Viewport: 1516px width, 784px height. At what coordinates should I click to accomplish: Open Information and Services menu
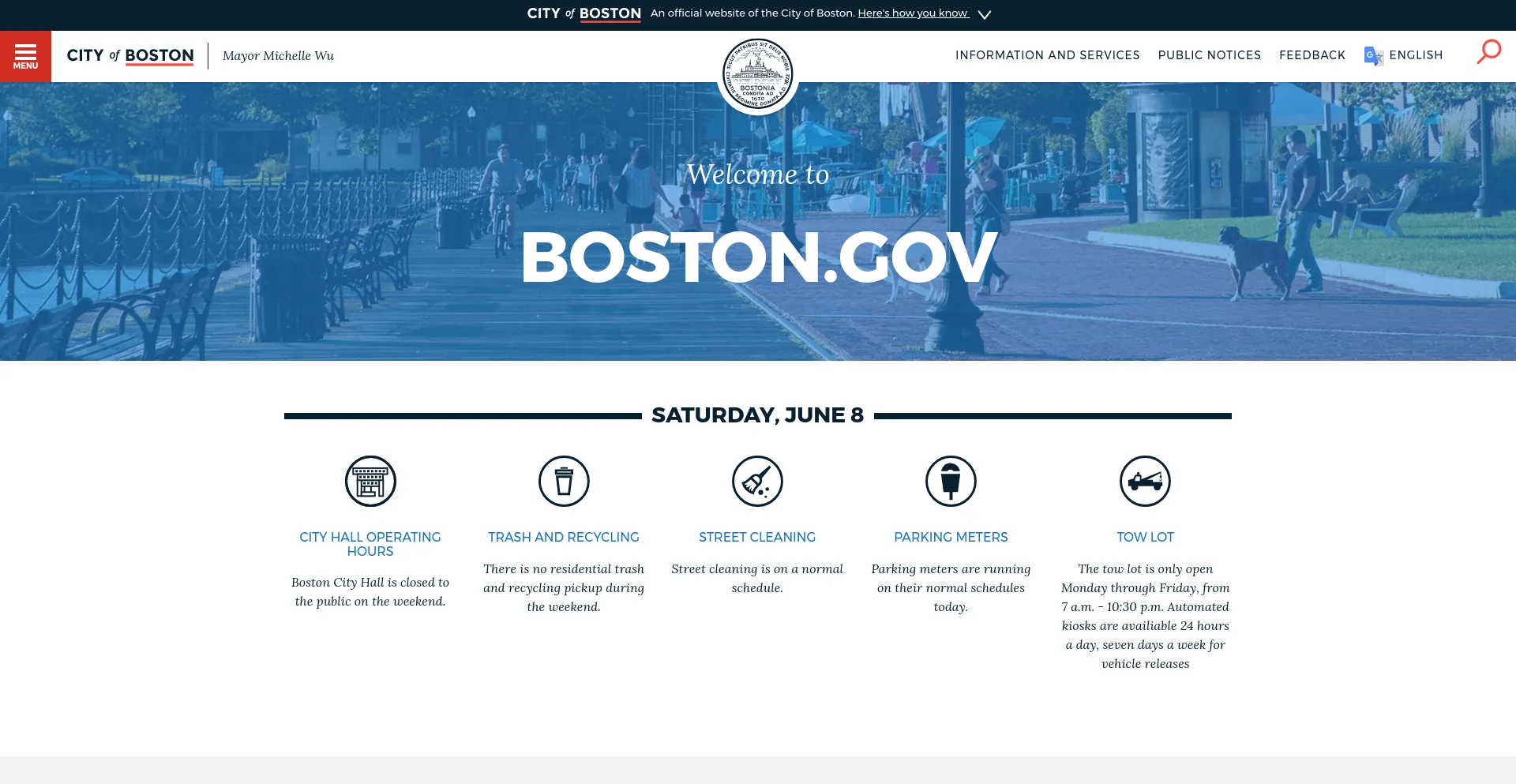click(x=1047, y=55)
